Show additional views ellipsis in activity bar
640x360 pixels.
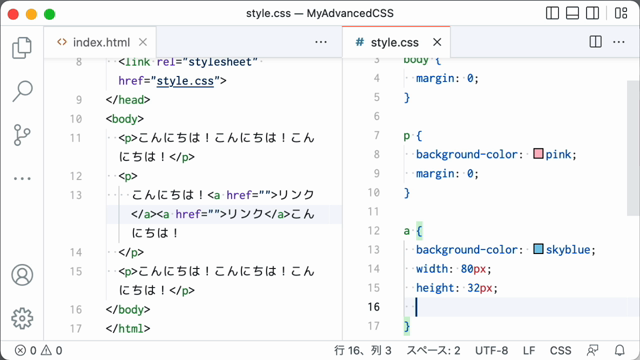22,178
